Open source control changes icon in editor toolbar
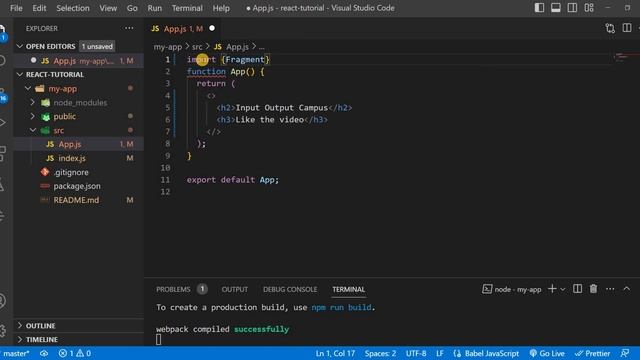Viewport: 640px width, 360px height. tap(610, 28)
